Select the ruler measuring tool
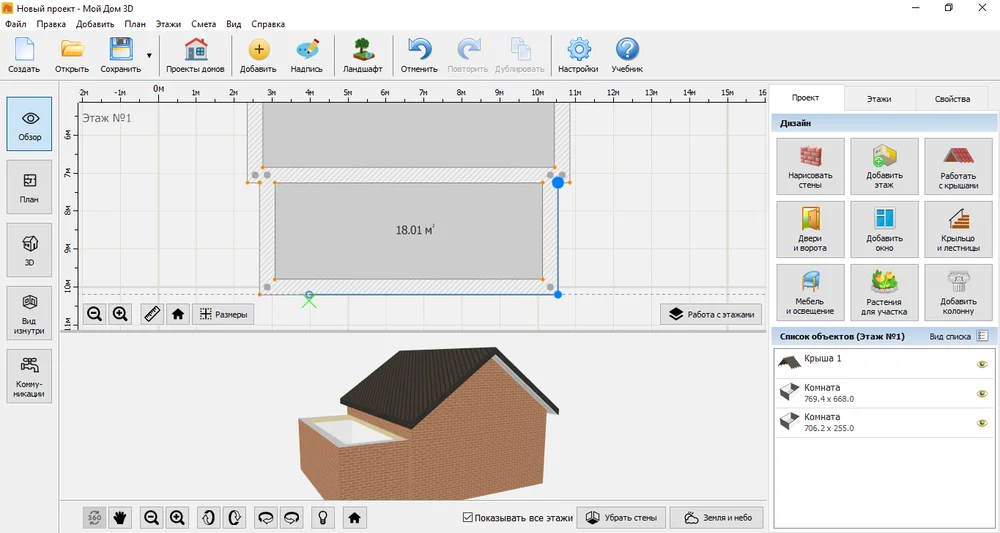This screenshot has height=533, width=1000. (152, 314)
